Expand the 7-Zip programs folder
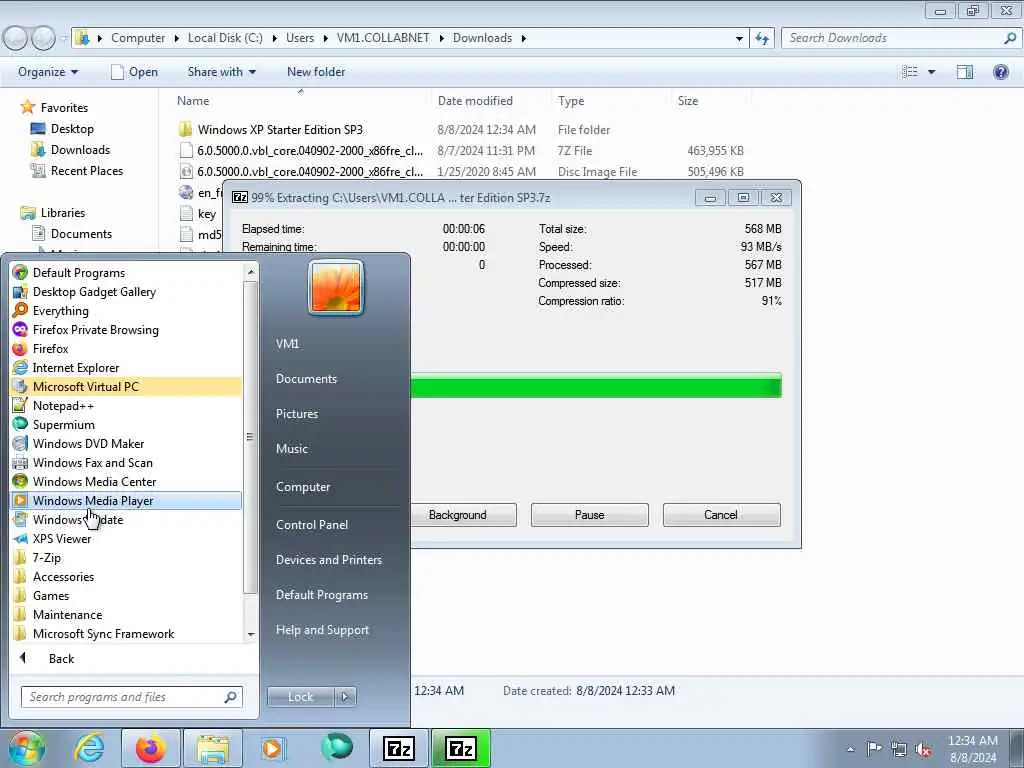 pyautogui.click(x=46, y=558)
